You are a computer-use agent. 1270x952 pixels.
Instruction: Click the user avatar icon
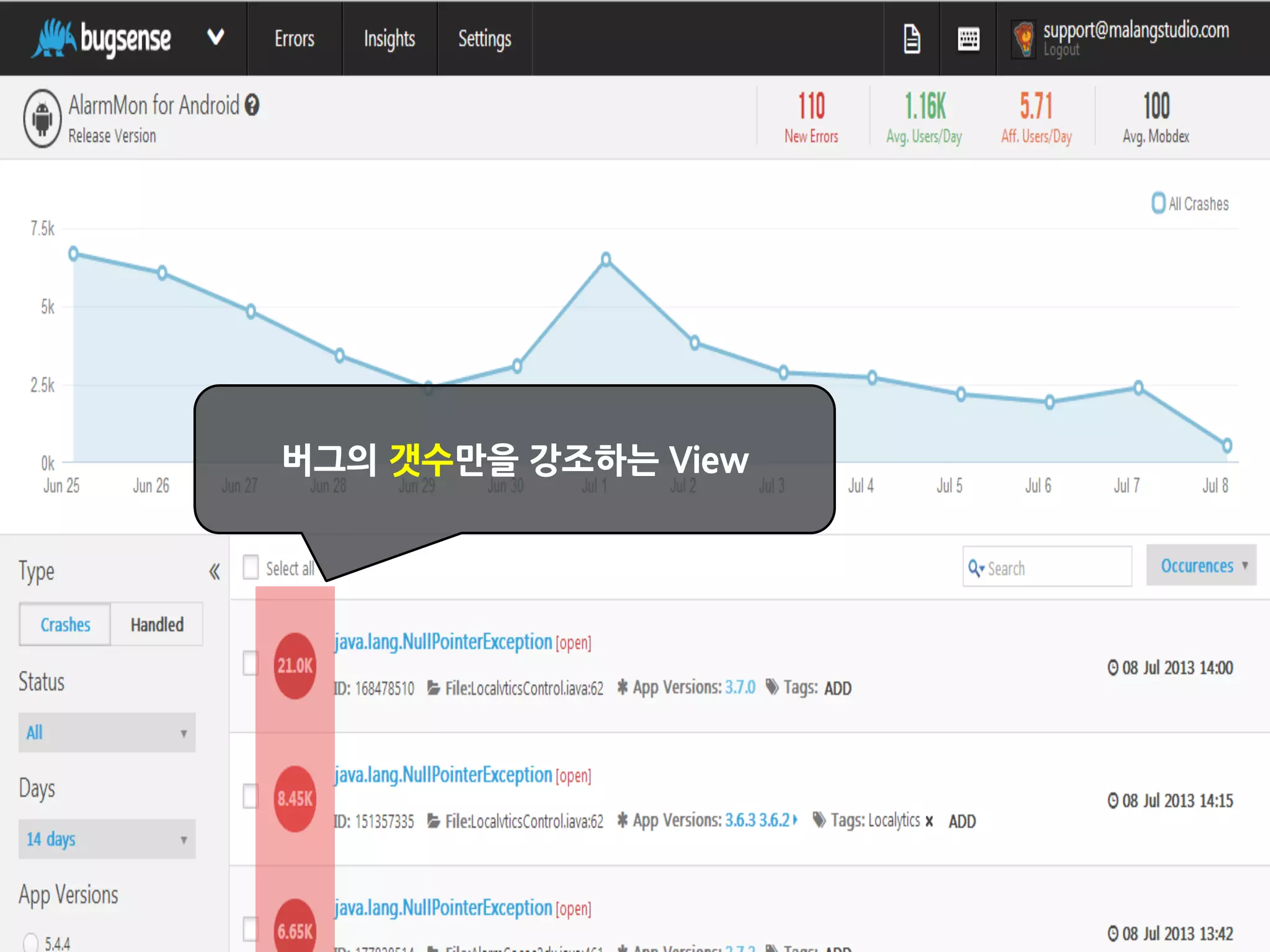1024,39
